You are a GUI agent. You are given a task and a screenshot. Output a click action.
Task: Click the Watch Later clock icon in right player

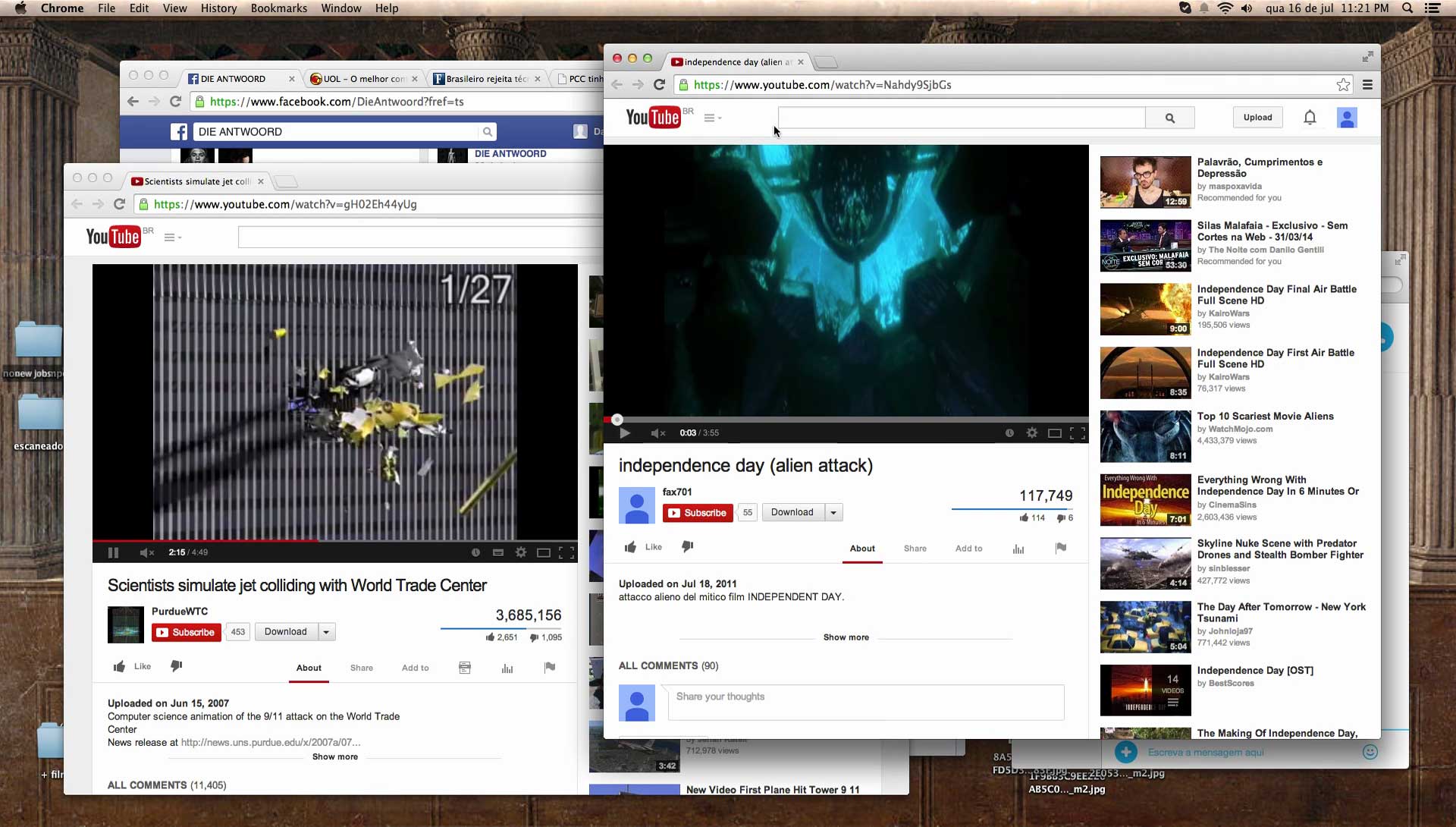click(1009, 432)
